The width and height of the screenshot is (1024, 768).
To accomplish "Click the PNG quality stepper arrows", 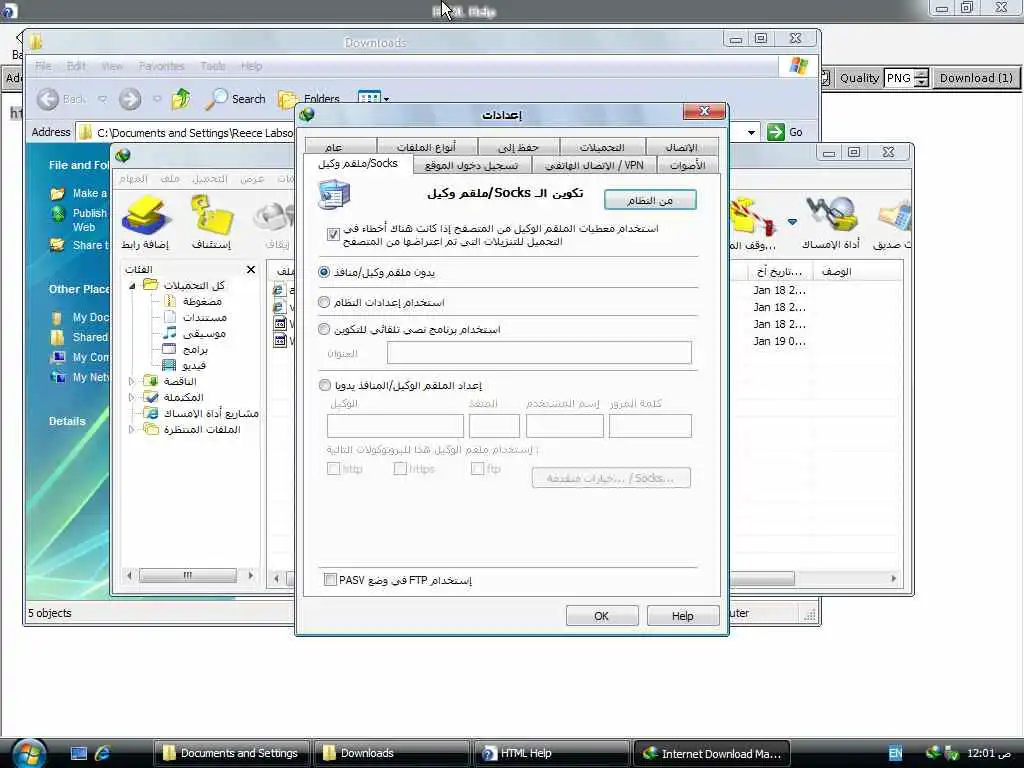I will click(x=921, y=78).
